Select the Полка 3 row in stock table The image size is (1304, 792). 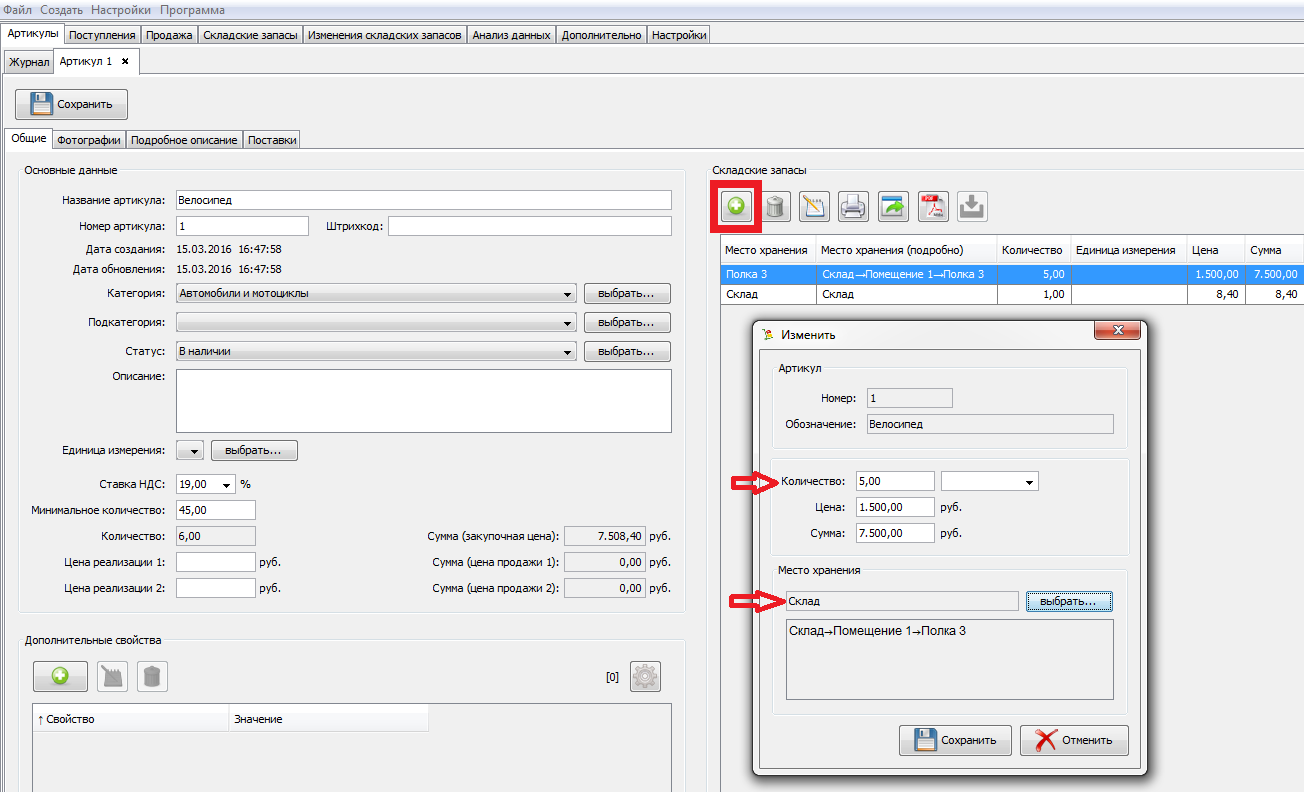coord(1012,274)
